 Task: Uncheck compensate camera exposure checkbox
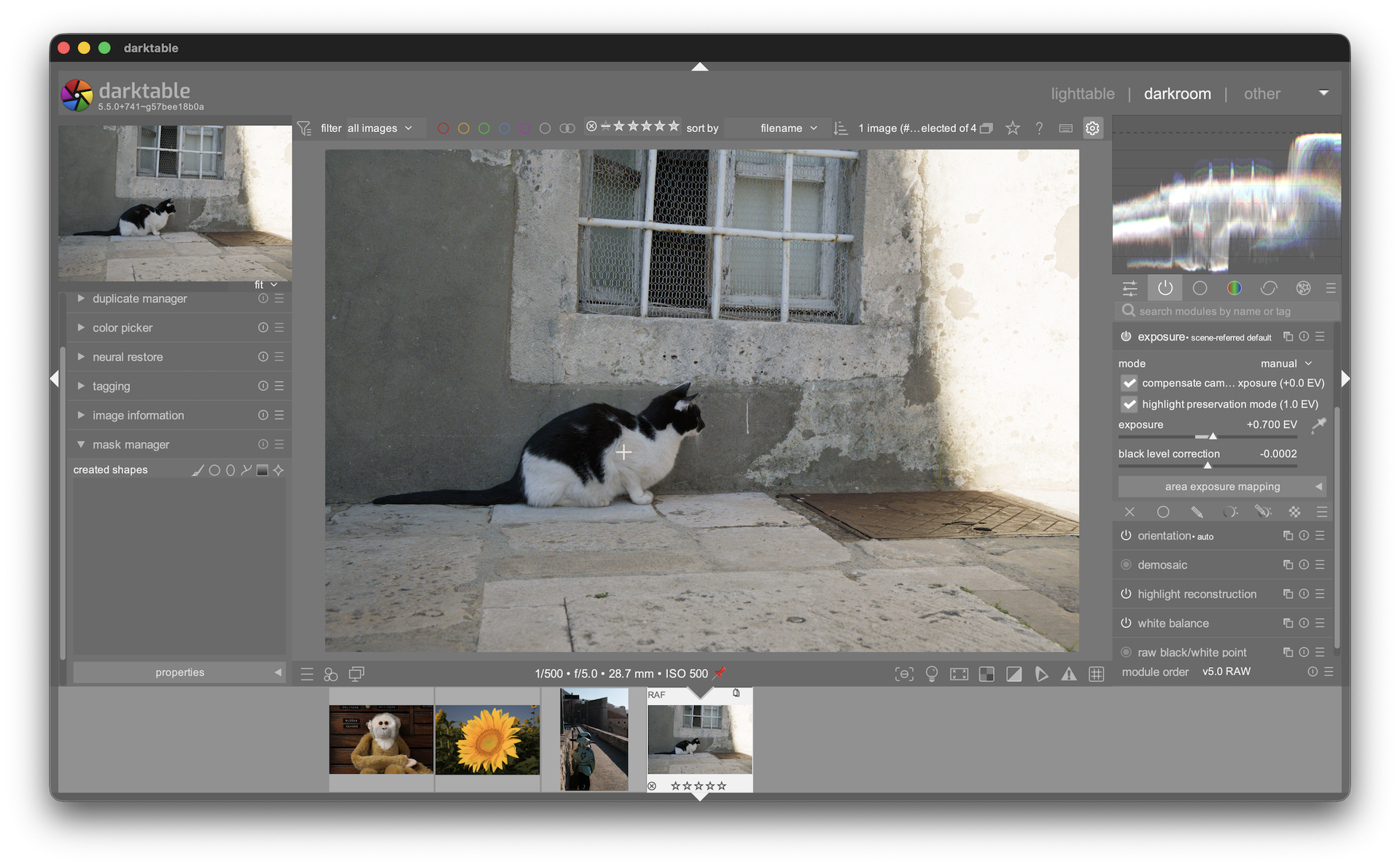point(1129,383)
